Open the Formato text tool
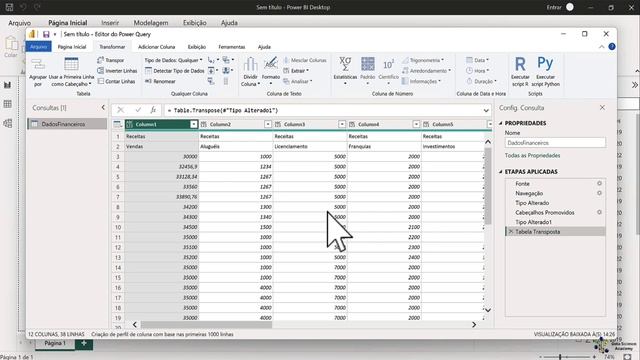This screenshot has width=640, height=360. (271, 71)
